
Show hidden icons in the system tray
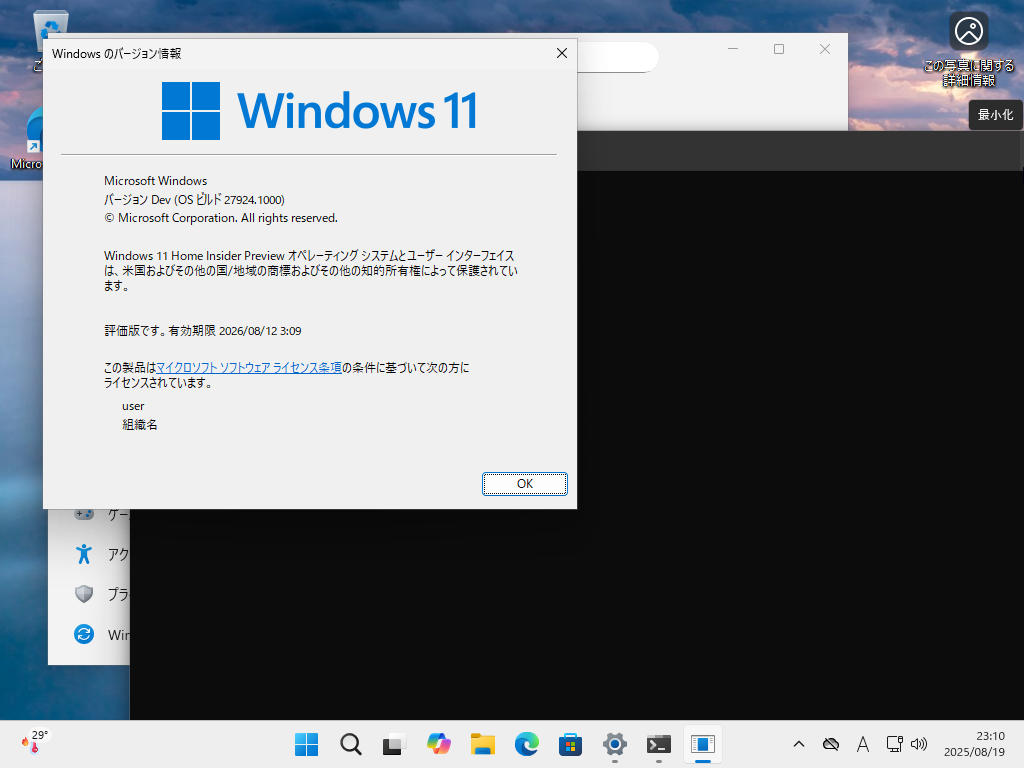799,744
